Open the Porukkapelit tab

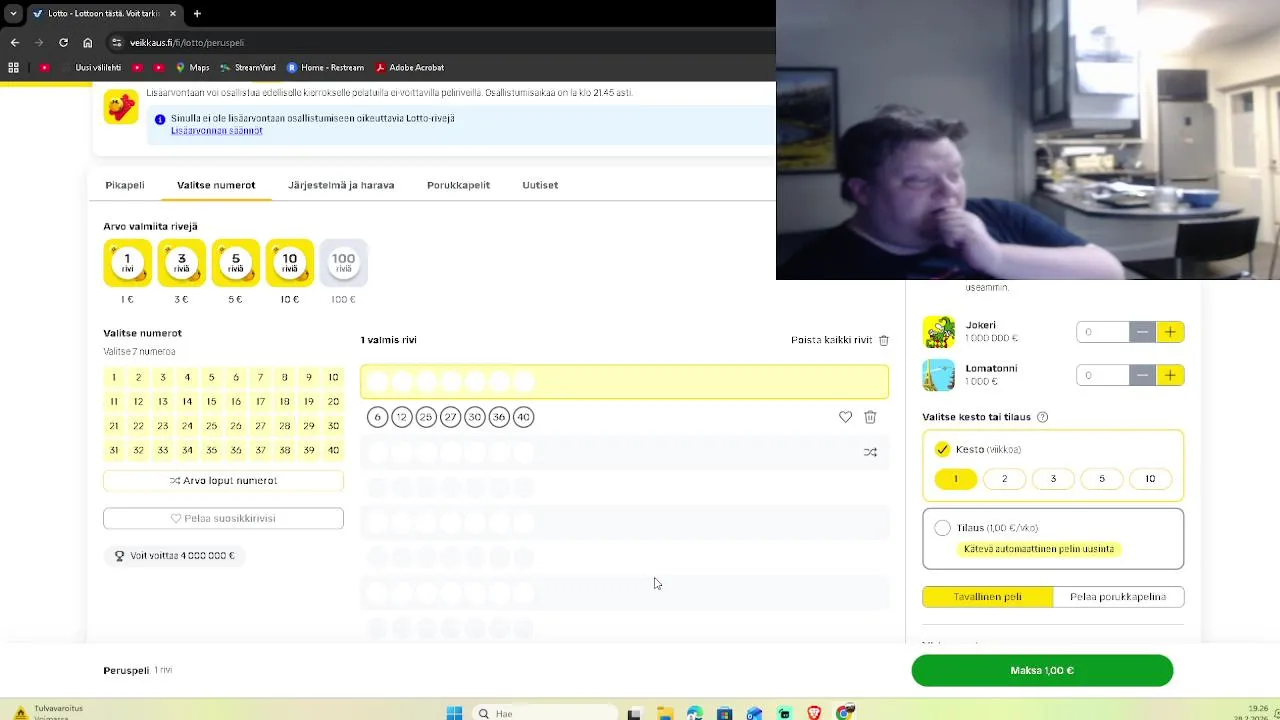(458, 185)
